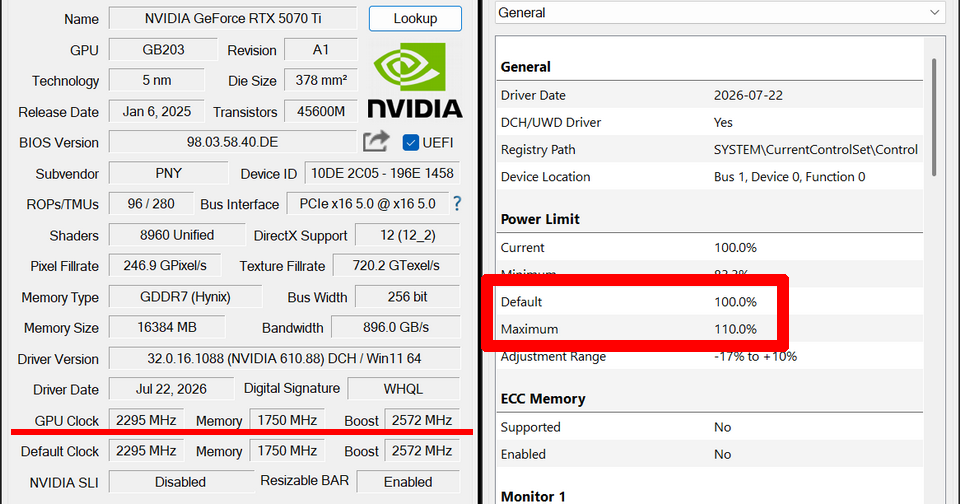The image size is (960, 504).
Task: Open the General dropdown at top
Action: tap(719, 13)
